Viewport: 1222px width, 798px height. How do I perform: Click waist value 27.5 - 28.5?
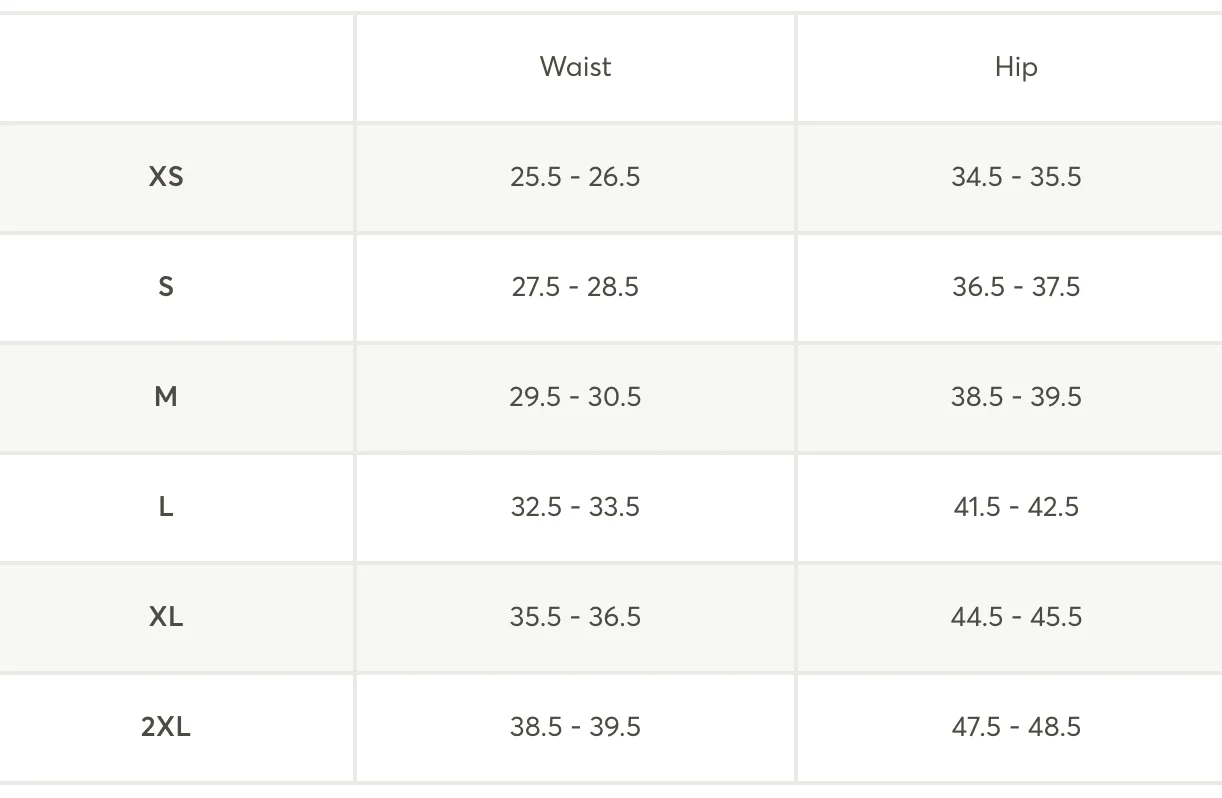[x=575, y=287]
